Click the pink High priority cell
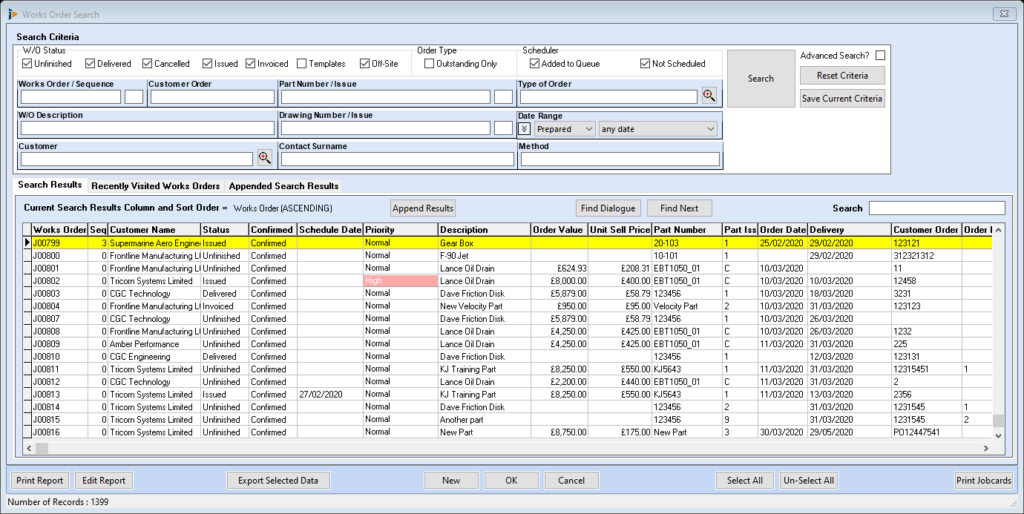The image size is (1024, 514). [400, 282]
